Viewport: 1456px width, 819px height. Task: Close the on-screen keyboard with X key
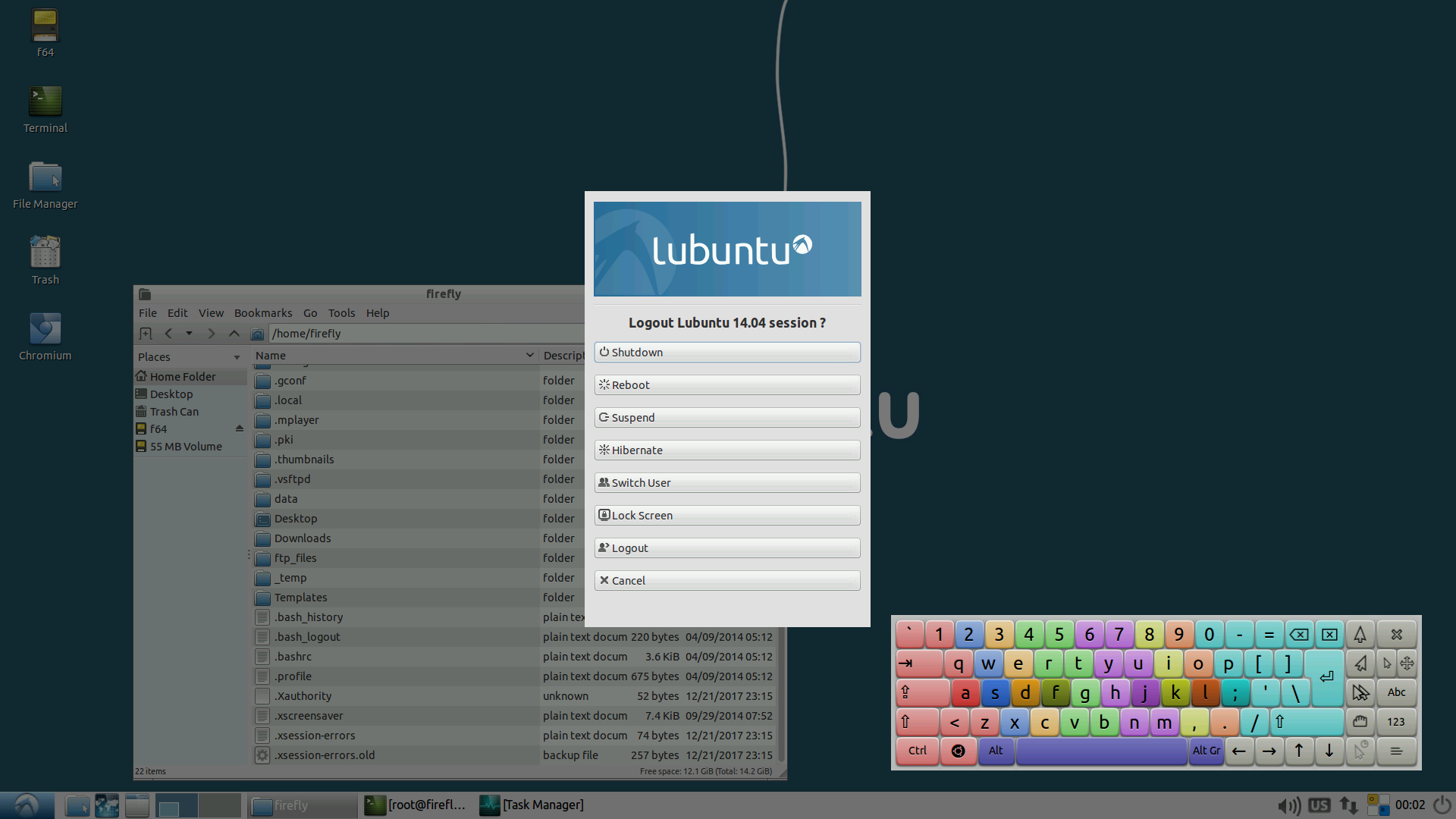pyautogui.click(x=1397, y=634)
